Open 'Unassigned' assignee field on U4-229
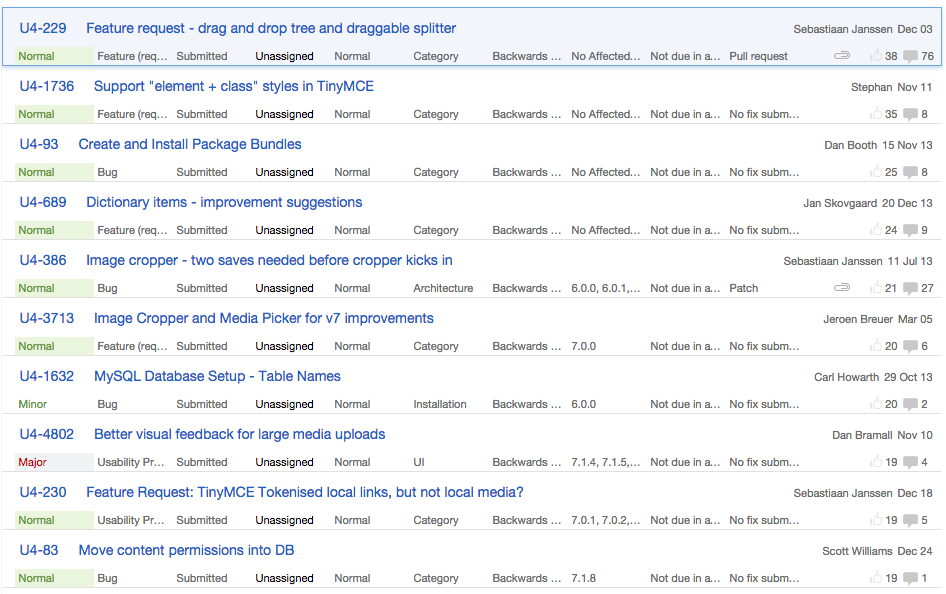Screen dimensions: 946x594 tap(284, 56)
